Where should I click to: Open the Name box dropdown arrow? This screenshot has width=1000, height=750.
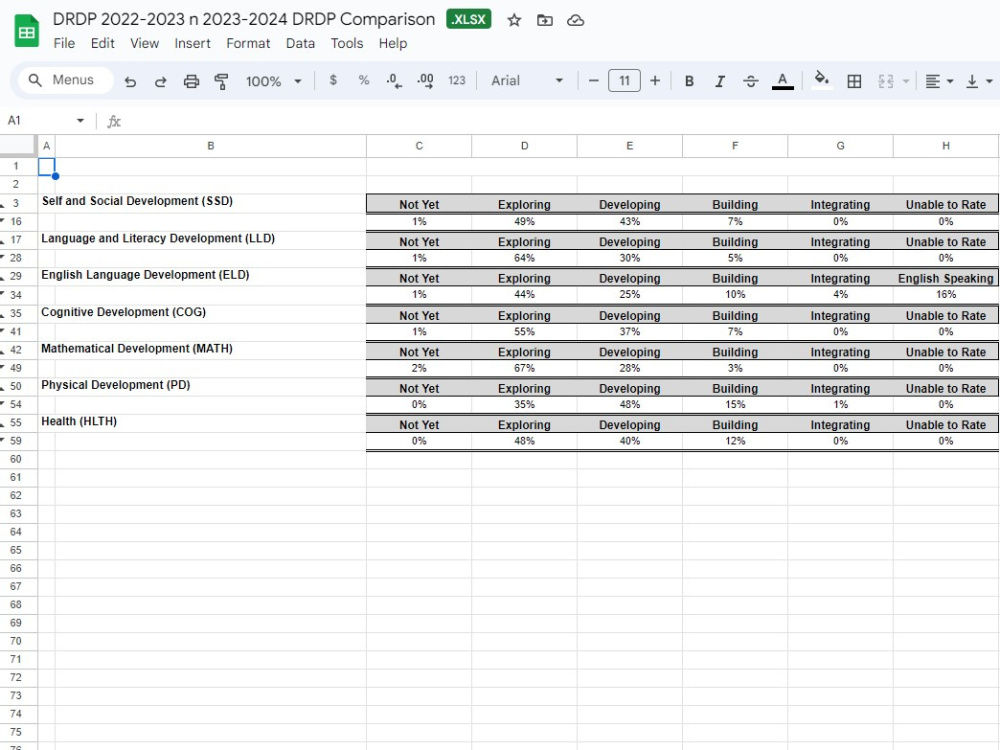pyautogui.click(x=80, y=121)
